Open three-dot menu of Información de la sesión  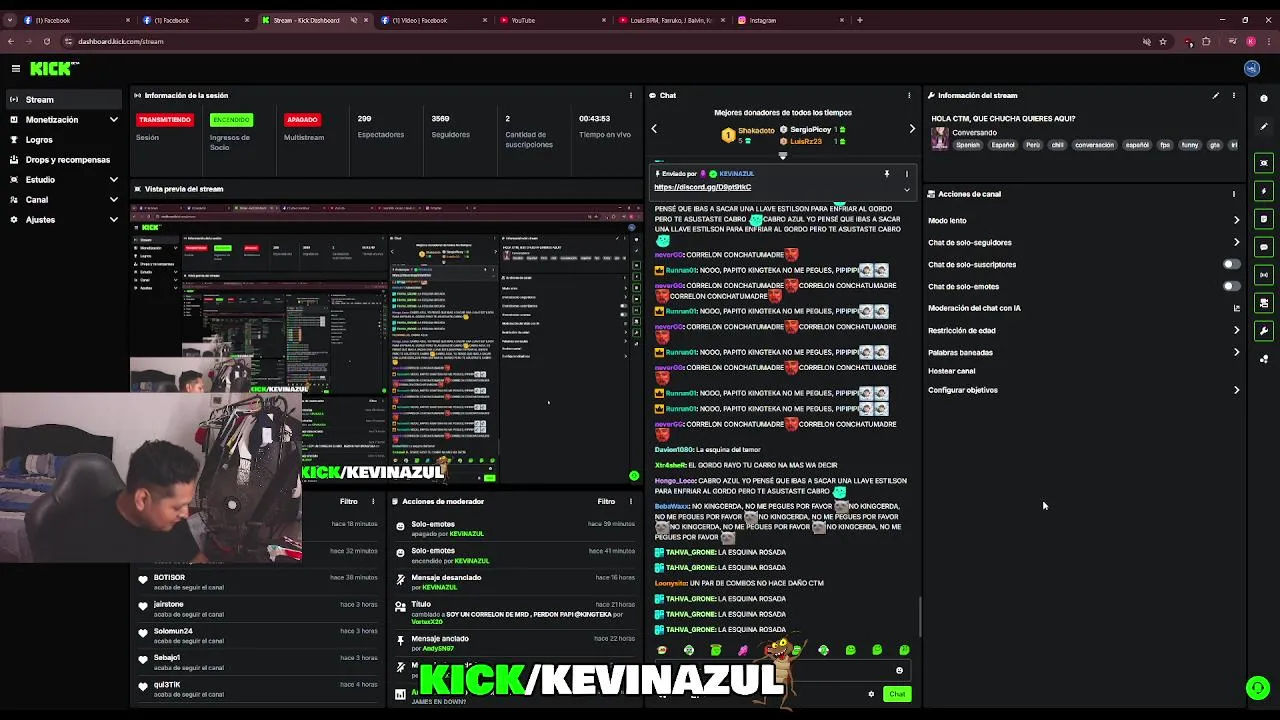tap(631, 95)
